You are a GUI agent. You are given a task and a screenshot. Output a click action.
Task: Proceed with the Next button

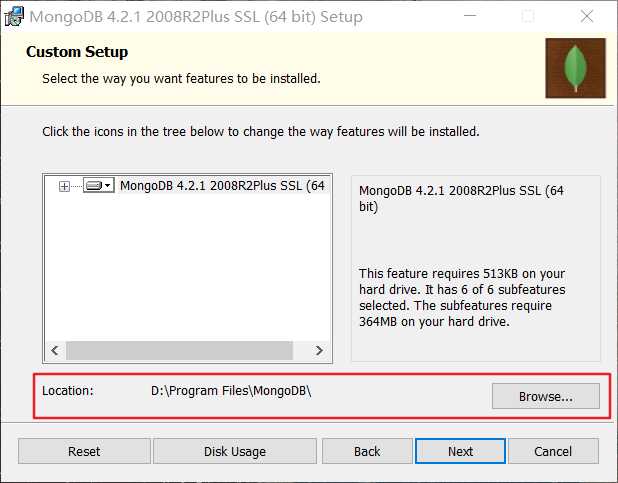tap(460, 451)
